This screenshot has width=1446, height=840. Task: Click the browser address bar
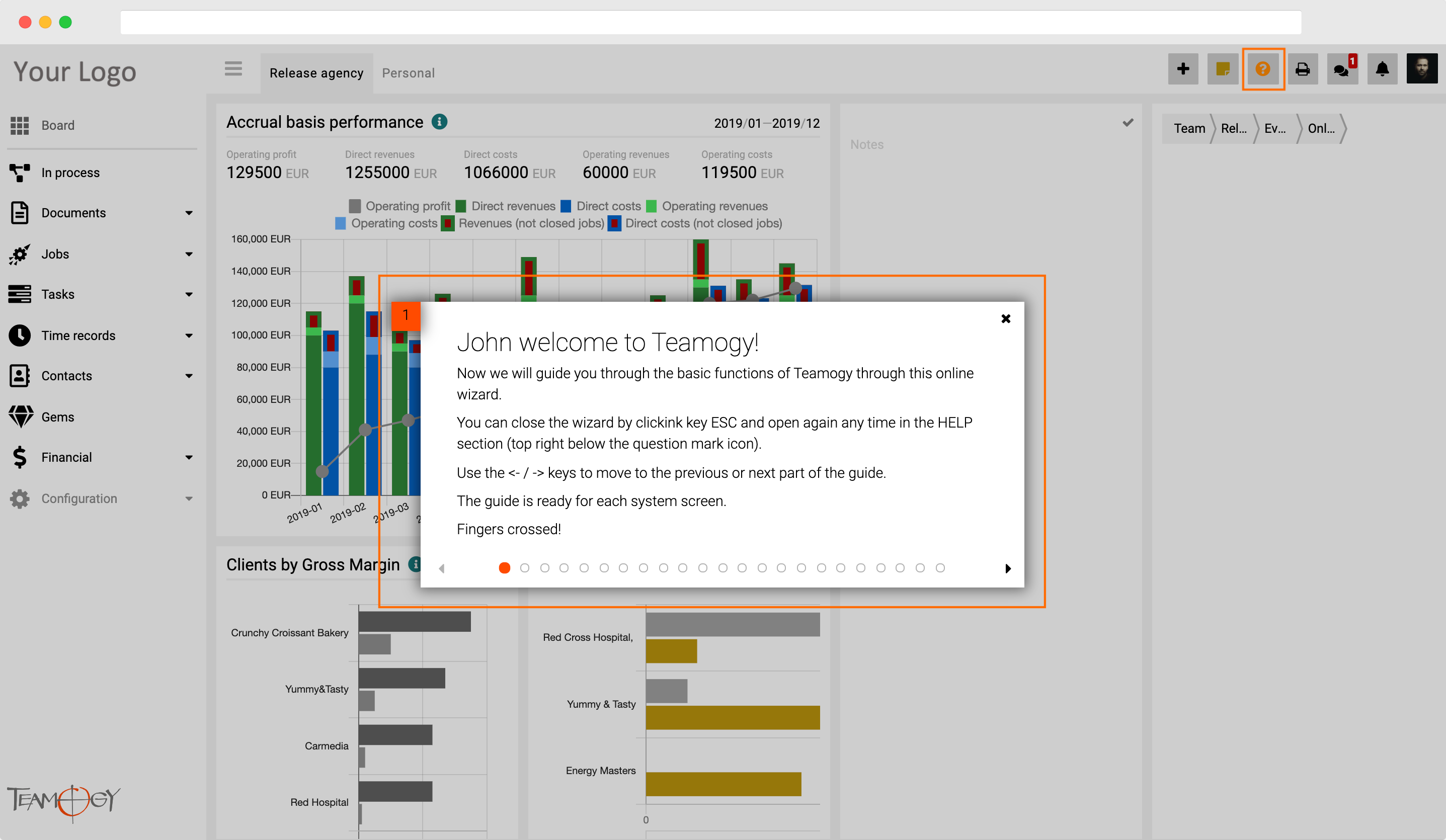pos(710,22)
